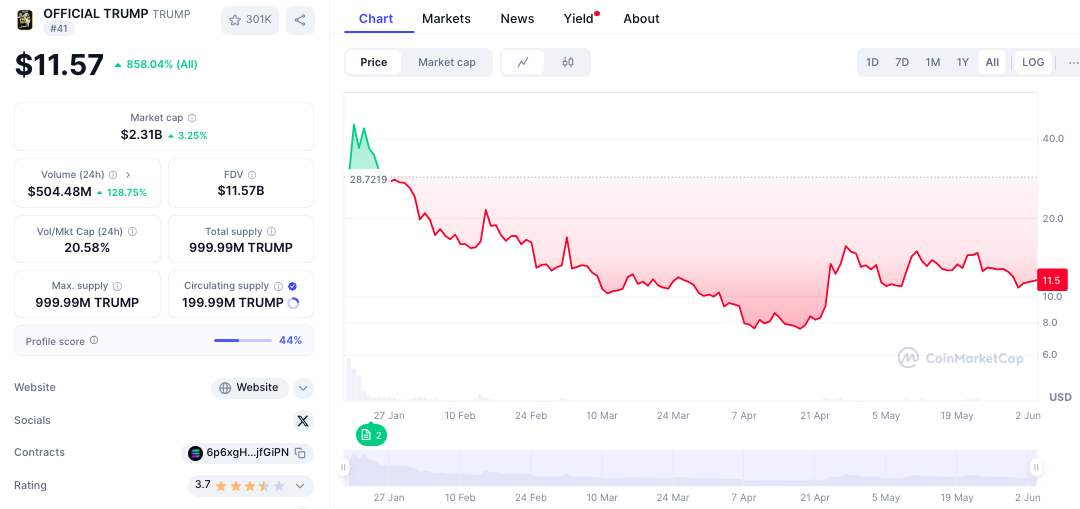This screenshot has width=1080, height=509.
Task: Click the current price label 11.5
Action: [x=1052, y=280]
